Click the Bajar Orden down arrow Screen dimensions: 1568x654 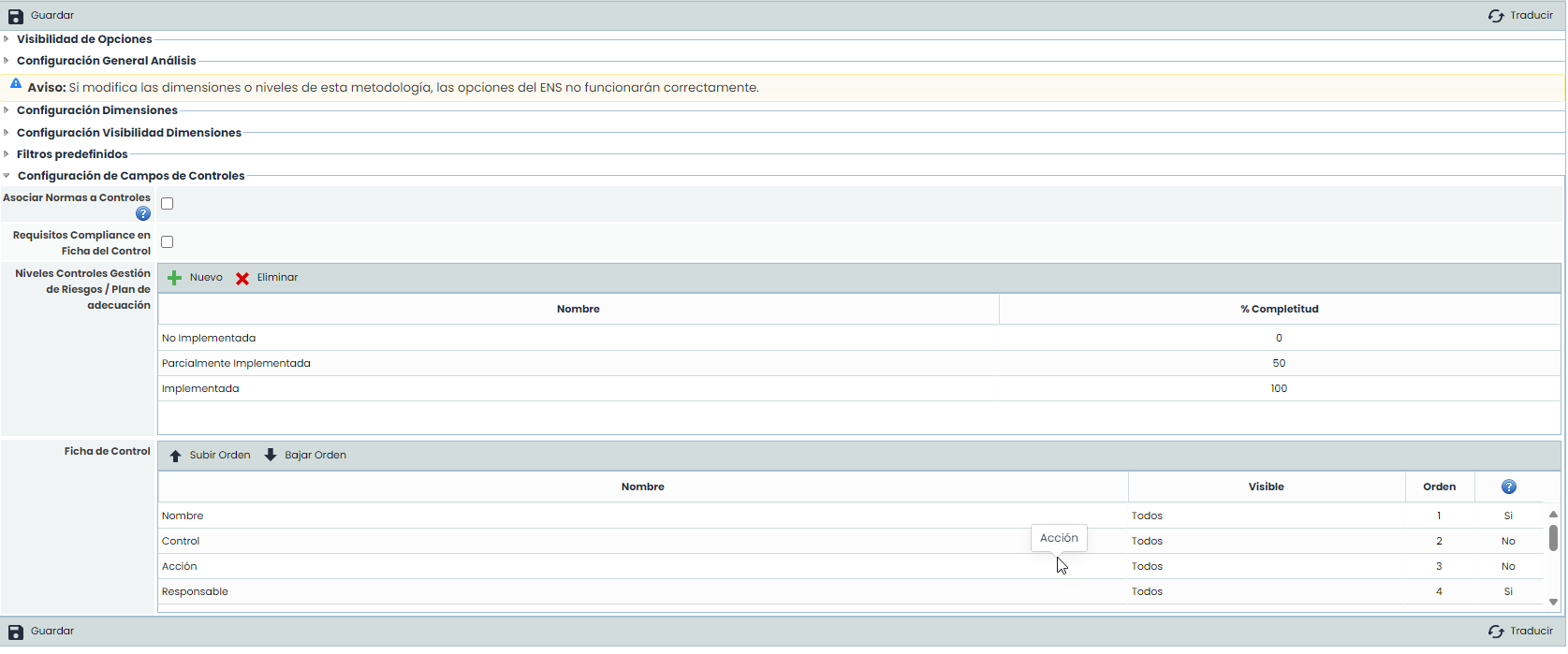tap(271, 456)
